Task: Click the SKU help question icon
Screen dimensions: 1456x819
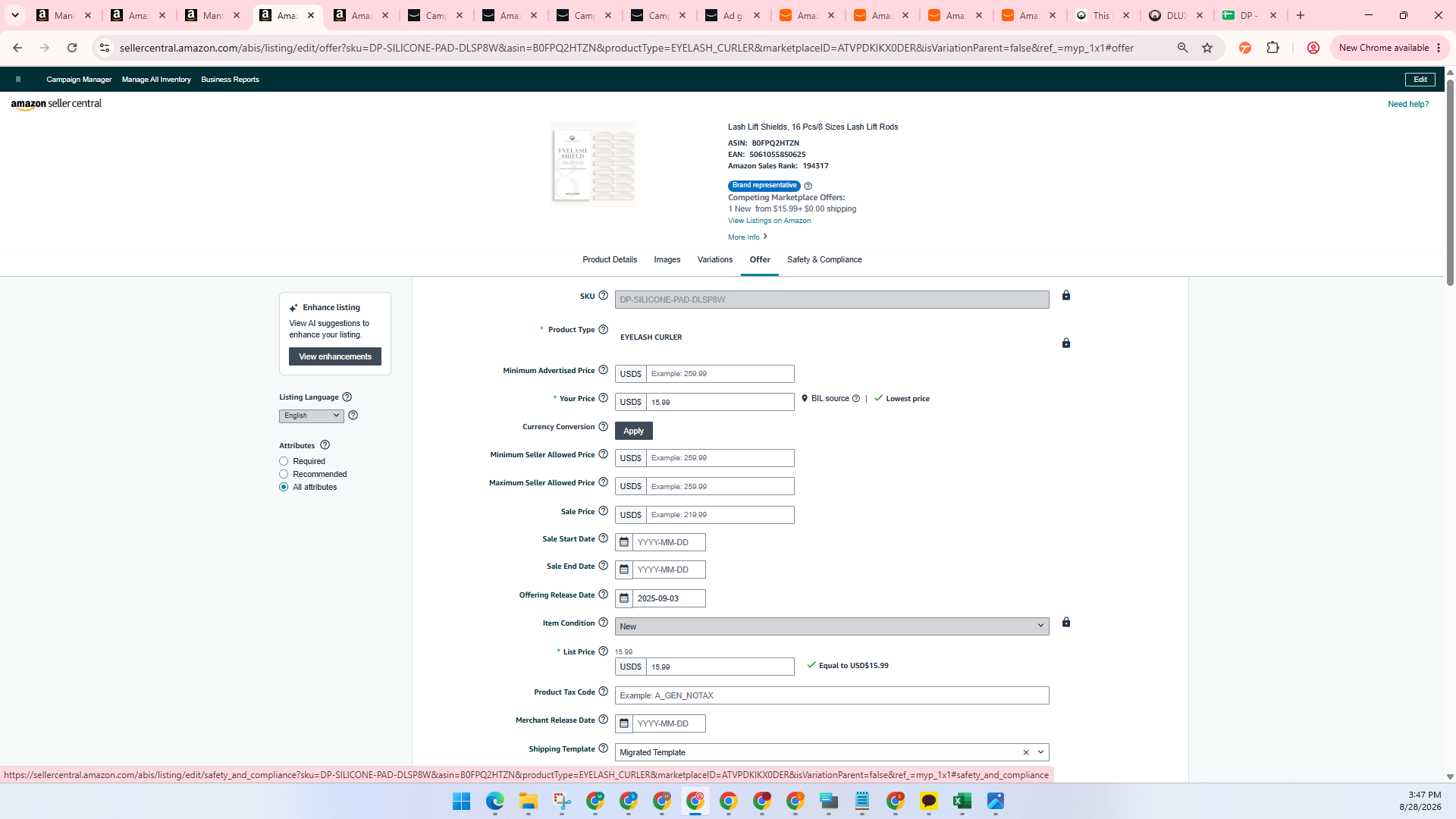Action: (603, 296)
